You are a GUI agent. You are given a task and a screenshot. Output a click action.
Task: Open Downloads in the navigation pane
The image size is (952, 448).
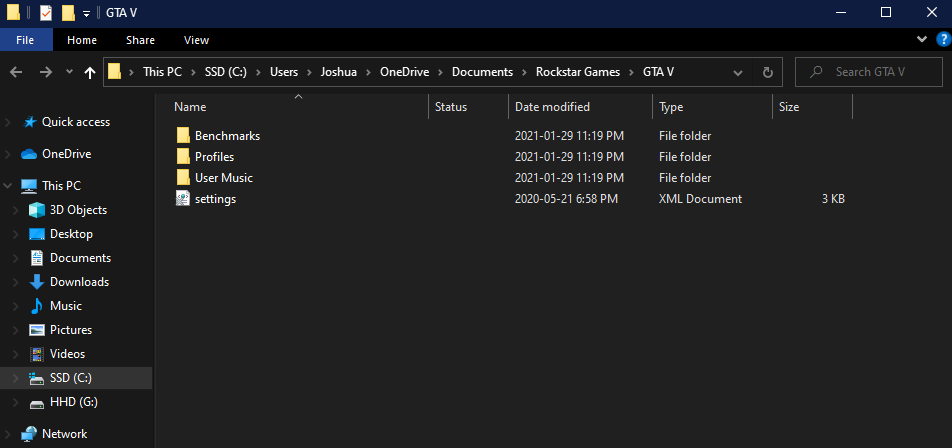79,282
